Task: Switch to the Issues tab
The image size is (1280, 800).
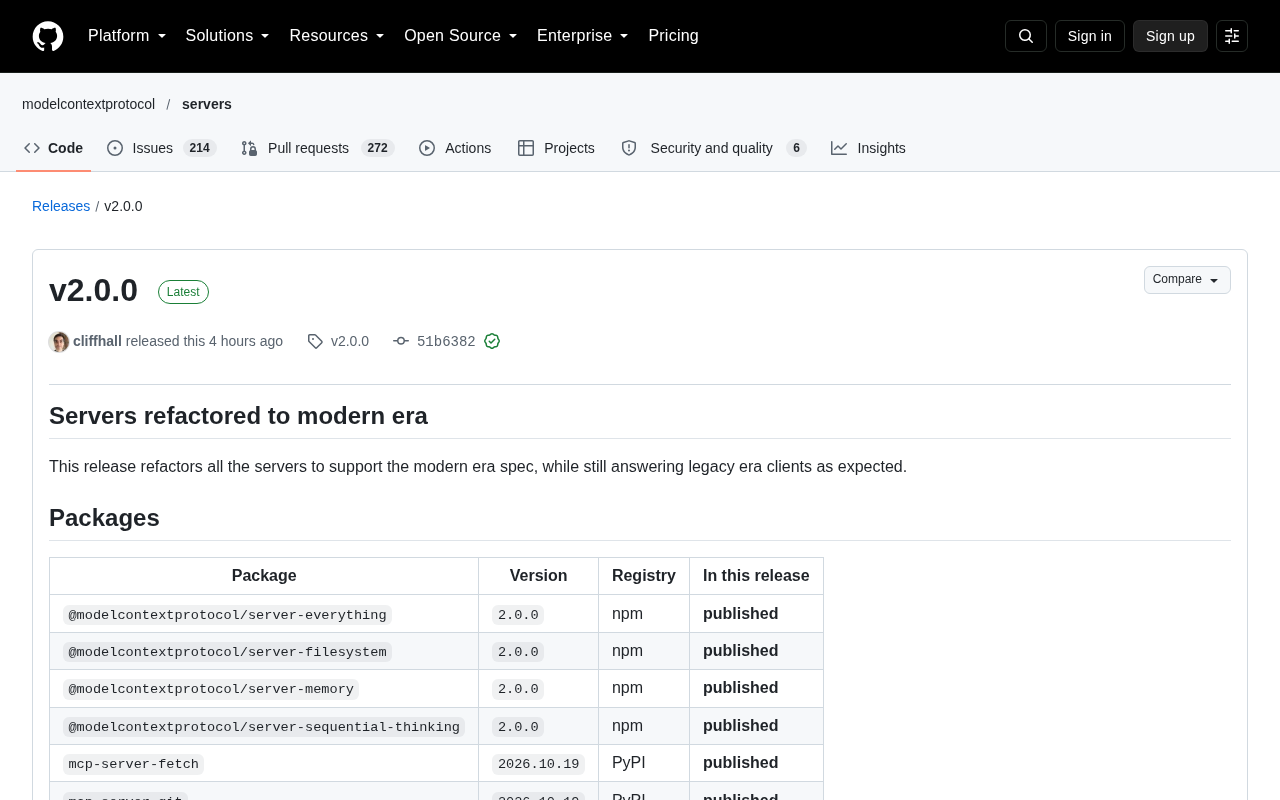Action: pyautogui.click(x=162, y=148)
